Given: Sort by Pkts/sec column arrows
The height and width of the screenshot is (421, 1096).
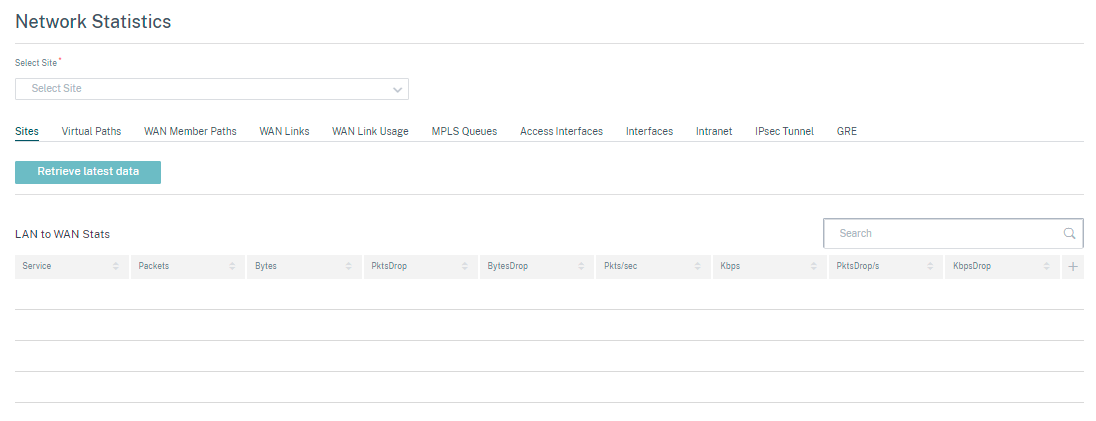Looking at the screenshot, I should (x=698, y=266).
